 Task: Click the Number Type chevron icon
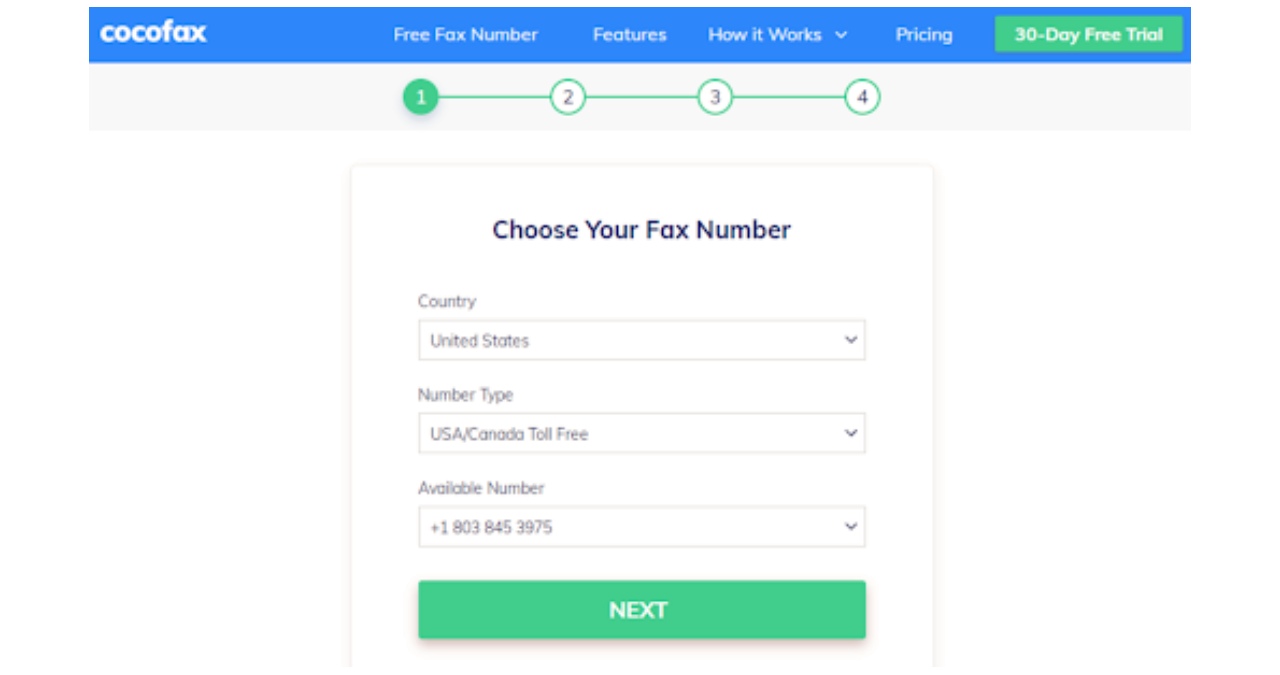click(851, 434)
